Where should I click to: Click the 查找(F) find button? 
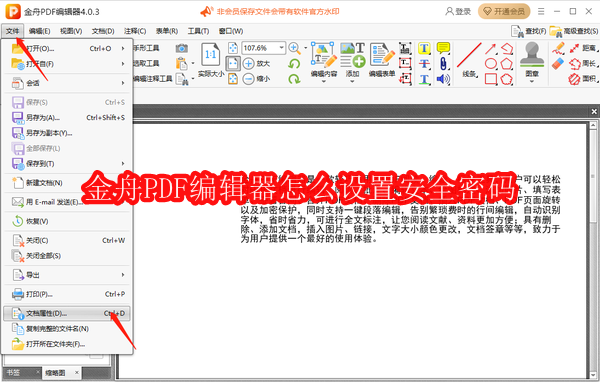pyautogui.click(x=528, y=31)
